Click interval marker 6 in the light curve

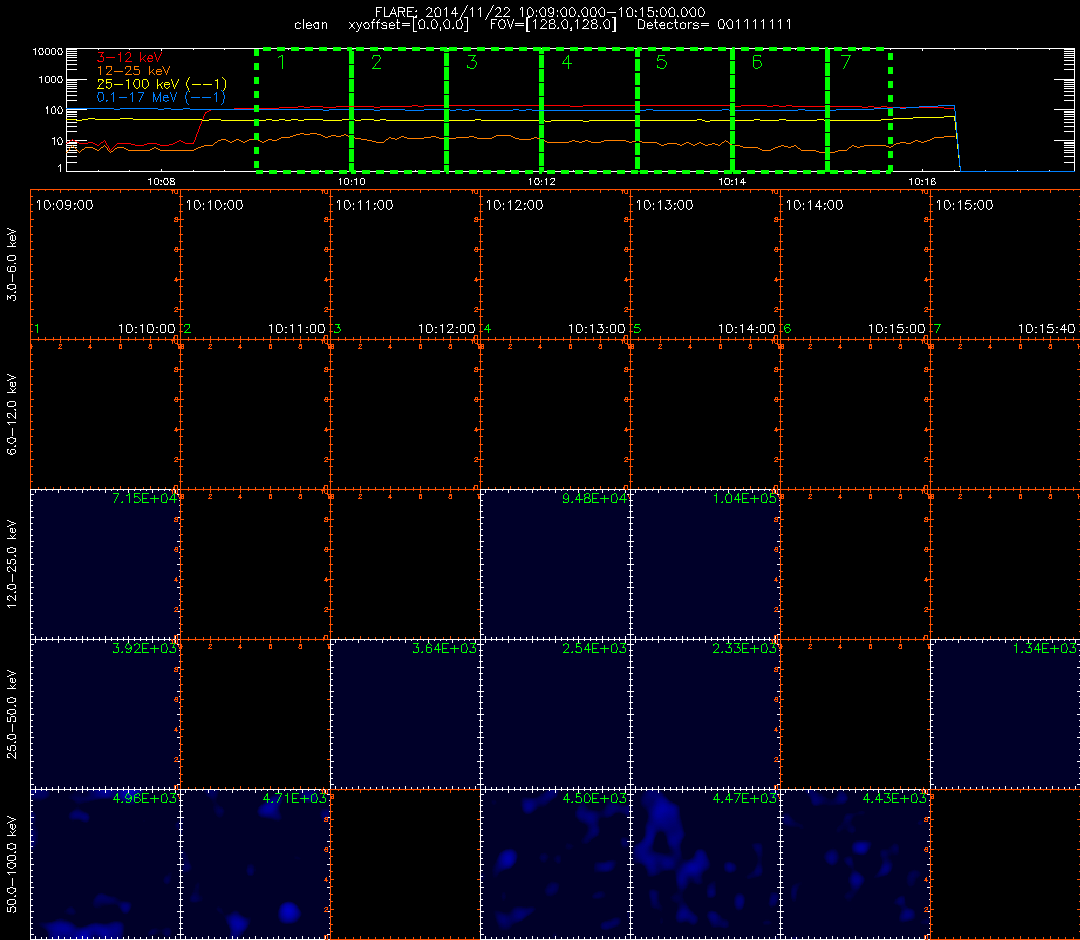(x=757, y=62)
